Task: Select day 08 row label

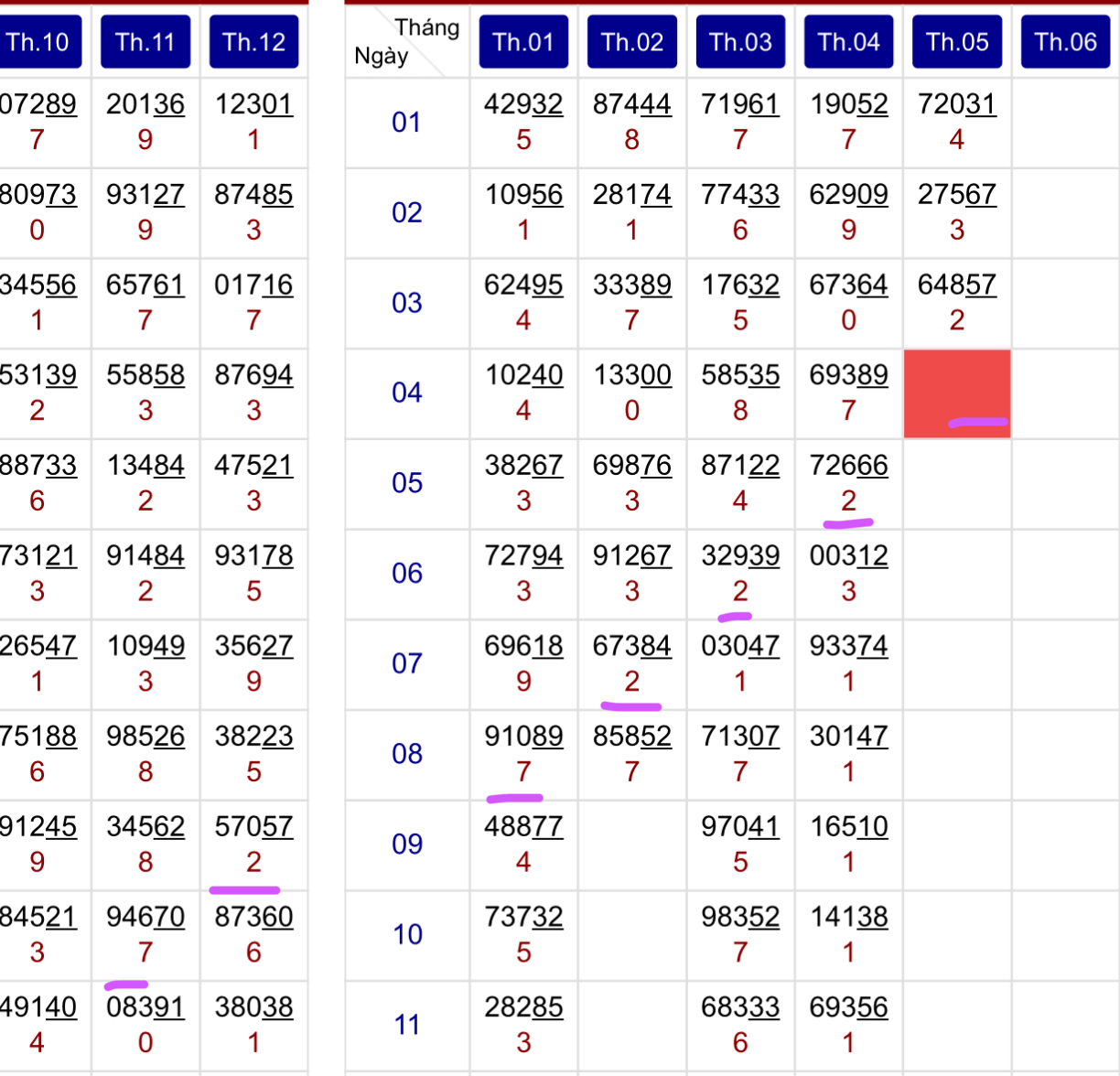Action: coord(407,754)
